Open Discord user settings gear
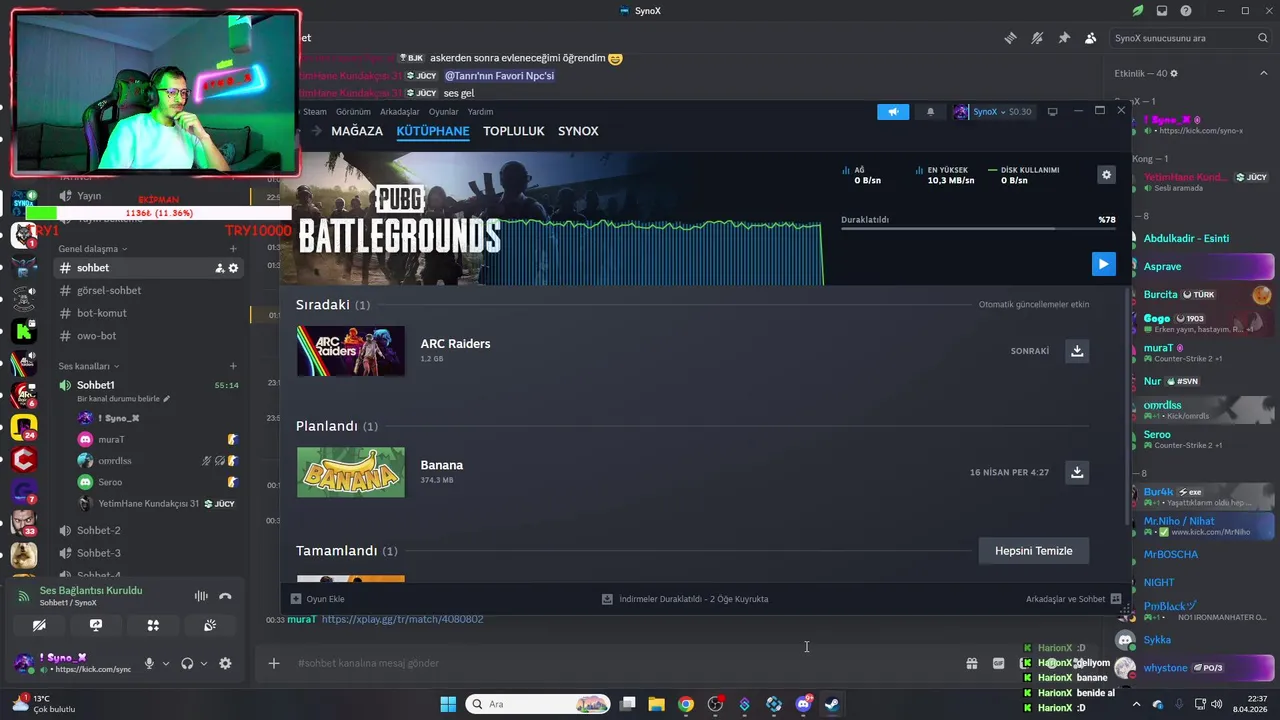 pos(225,663)
